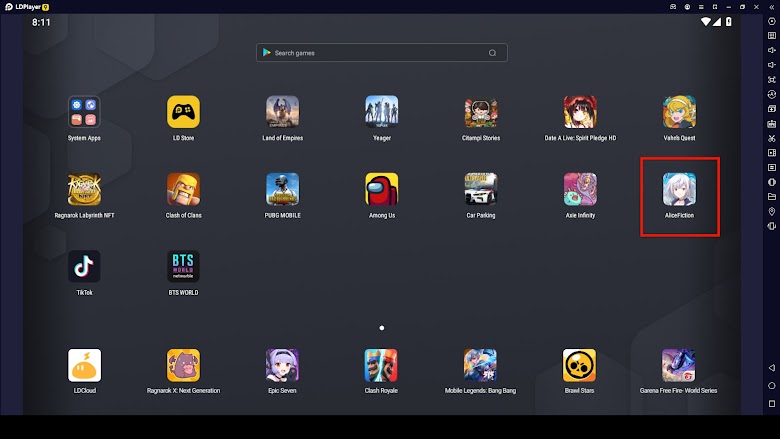Click the home screen page indicator dot
This screenshot has width=780, height=439.
(x=382, y=328)
